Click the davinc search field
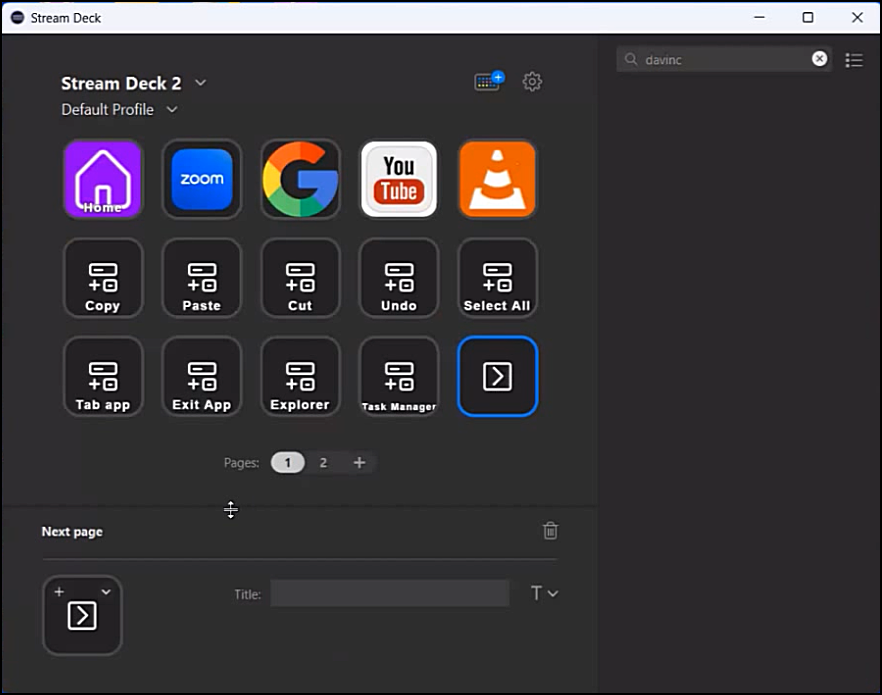Image resolution: width=882 pixels, height=695 pixels. (x=723, y=59)
